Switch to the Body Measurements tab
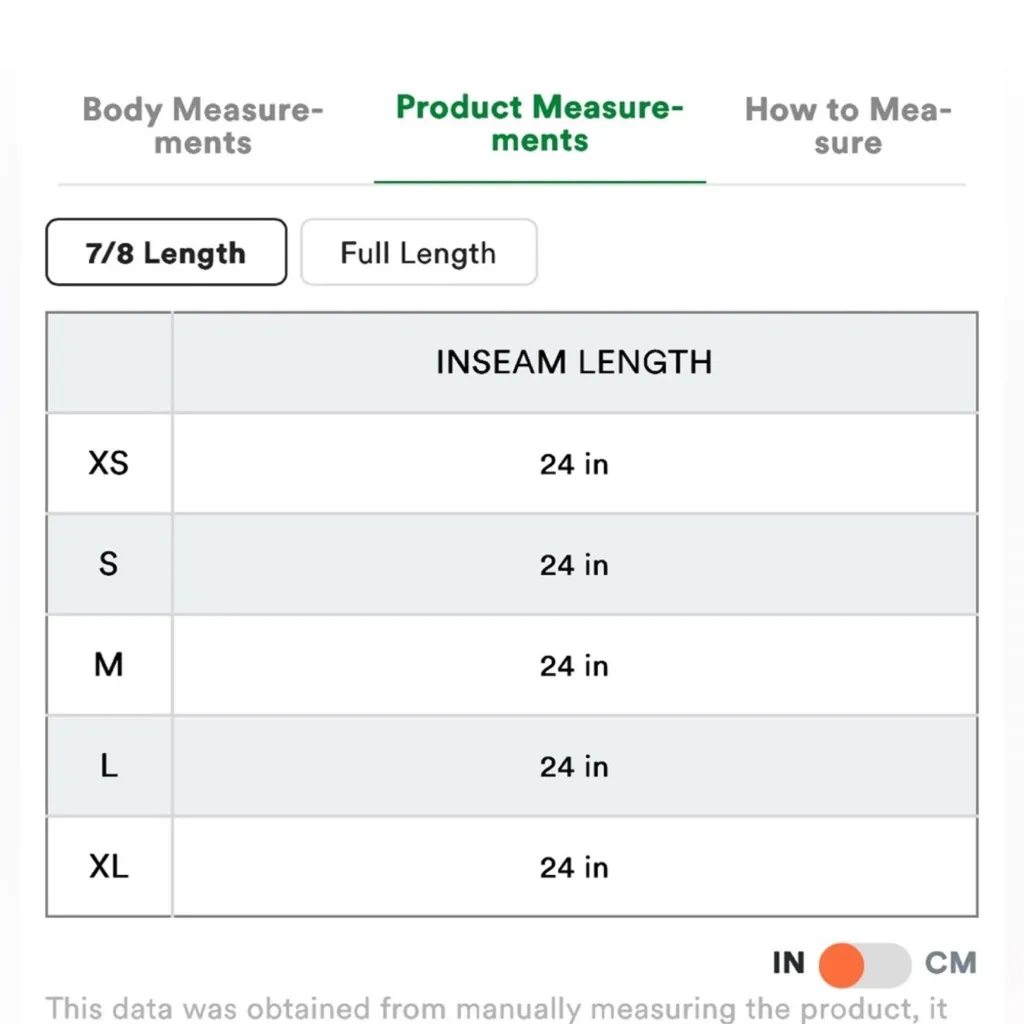This screenshot has width=1024, height=1024. click(x=203, y=125)
